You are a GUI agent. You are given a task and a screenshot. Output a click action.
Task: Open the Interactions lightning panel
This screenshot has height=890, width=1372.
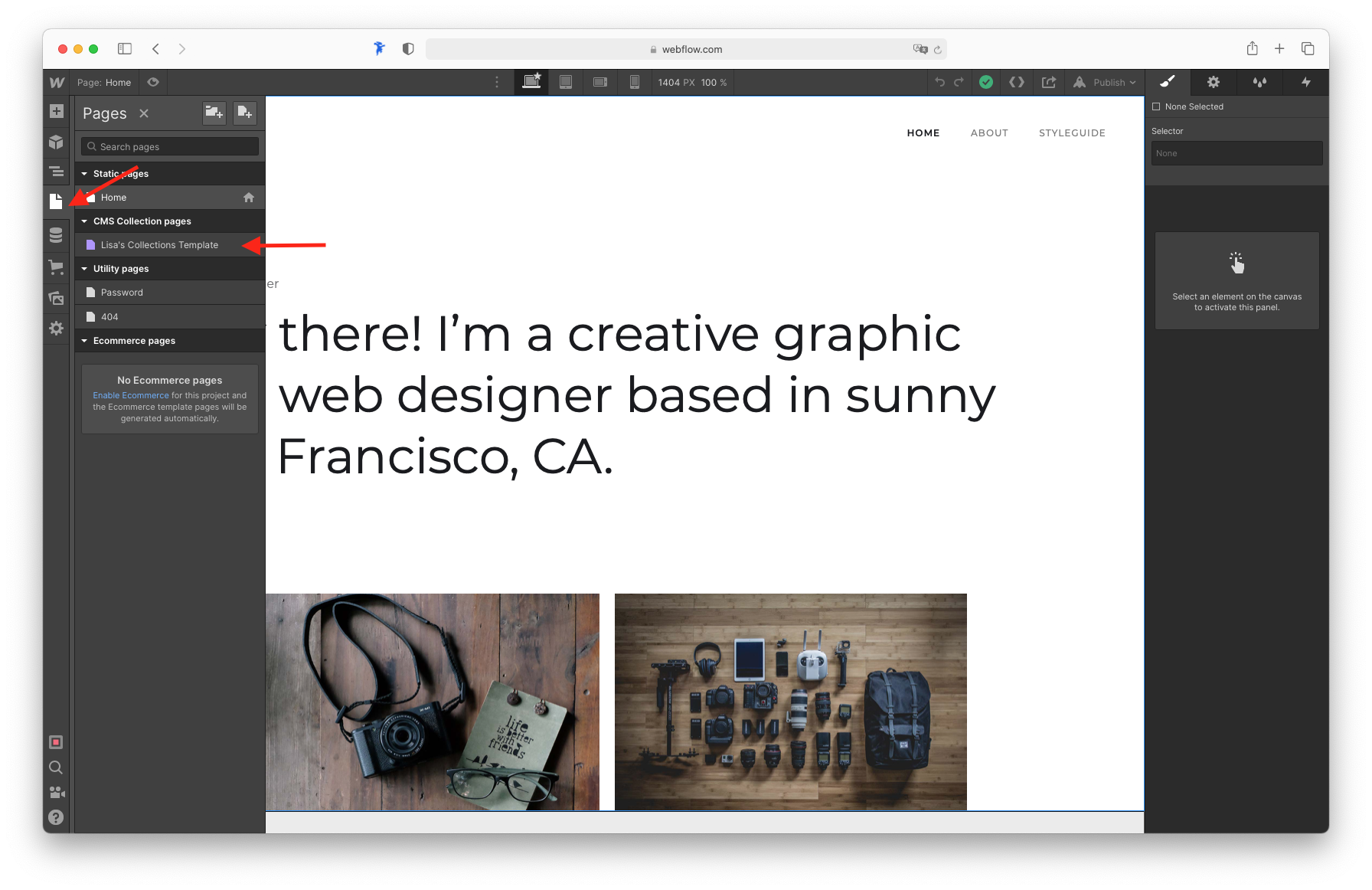click(x=1305, y=82)
